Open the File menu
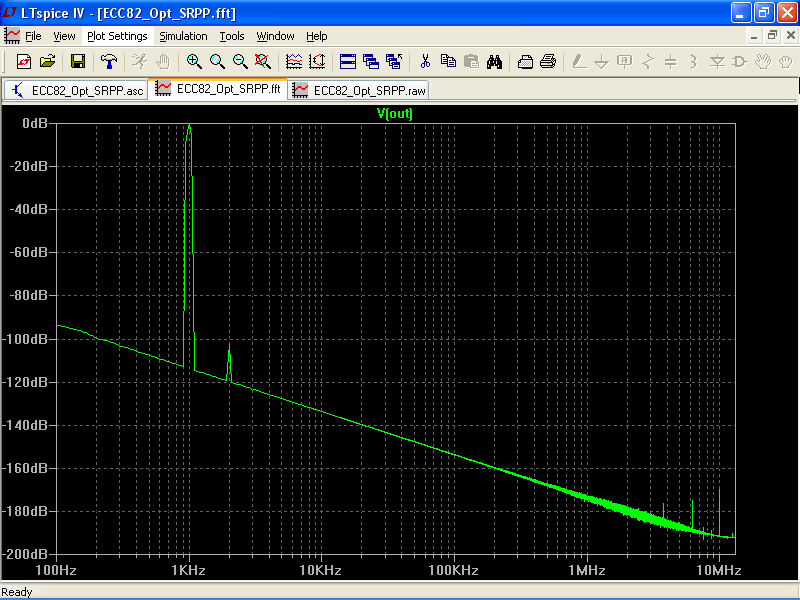This screenshot has height=600, width=800. [x=33, y=36]
